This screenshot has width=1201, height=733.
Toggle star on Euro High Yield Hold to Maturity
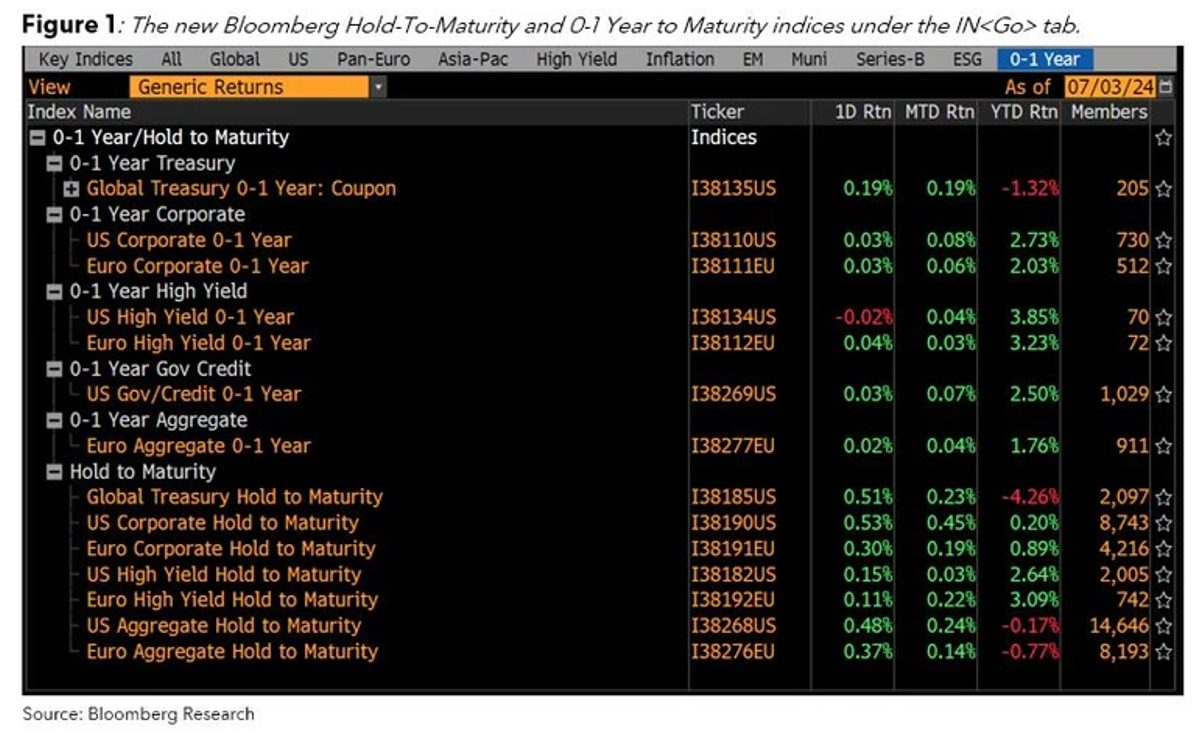[x=1163, y=601]
